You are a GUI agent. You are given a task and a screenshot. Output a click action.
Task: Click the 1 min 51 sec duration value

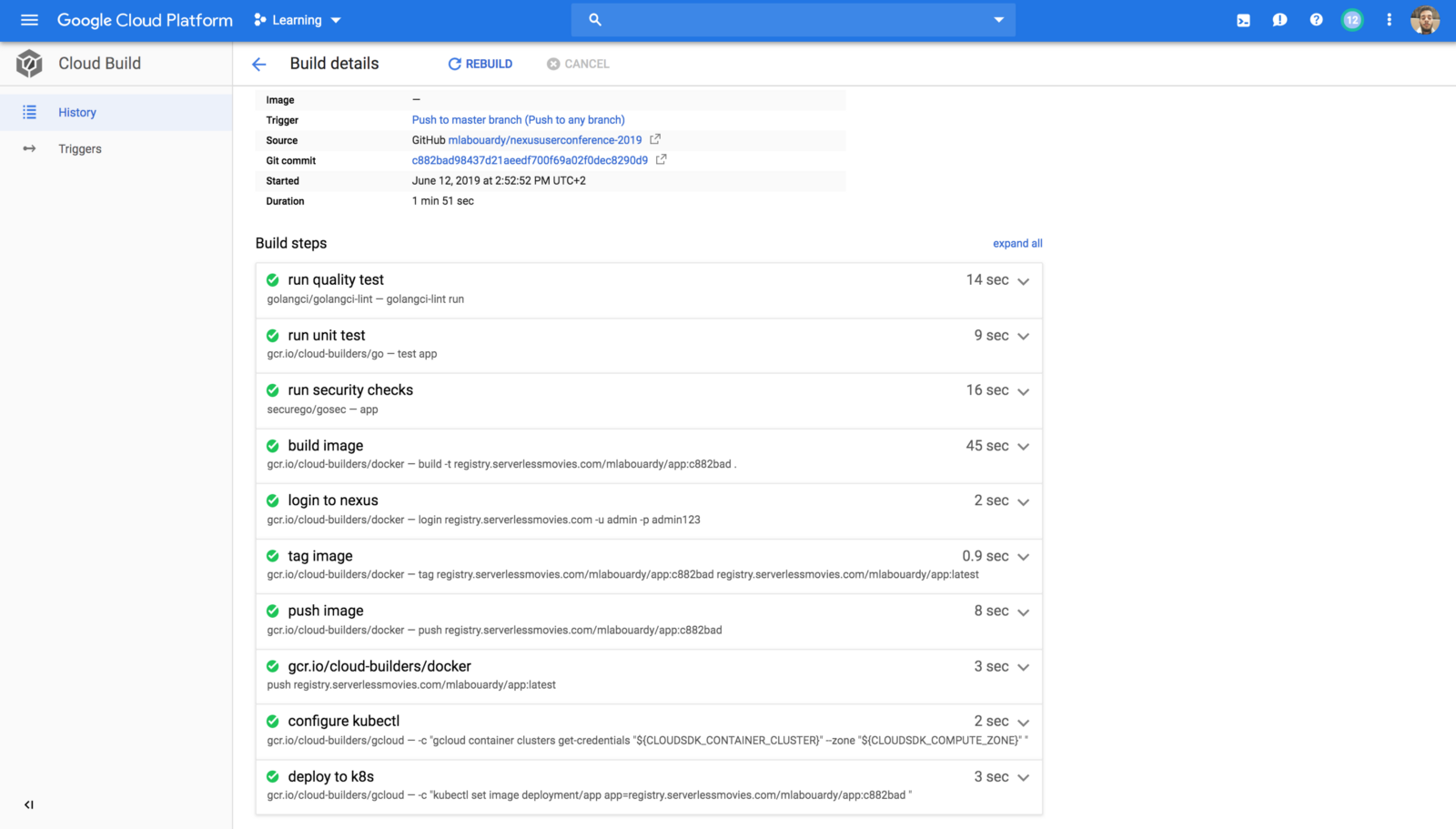pos(443,201)
